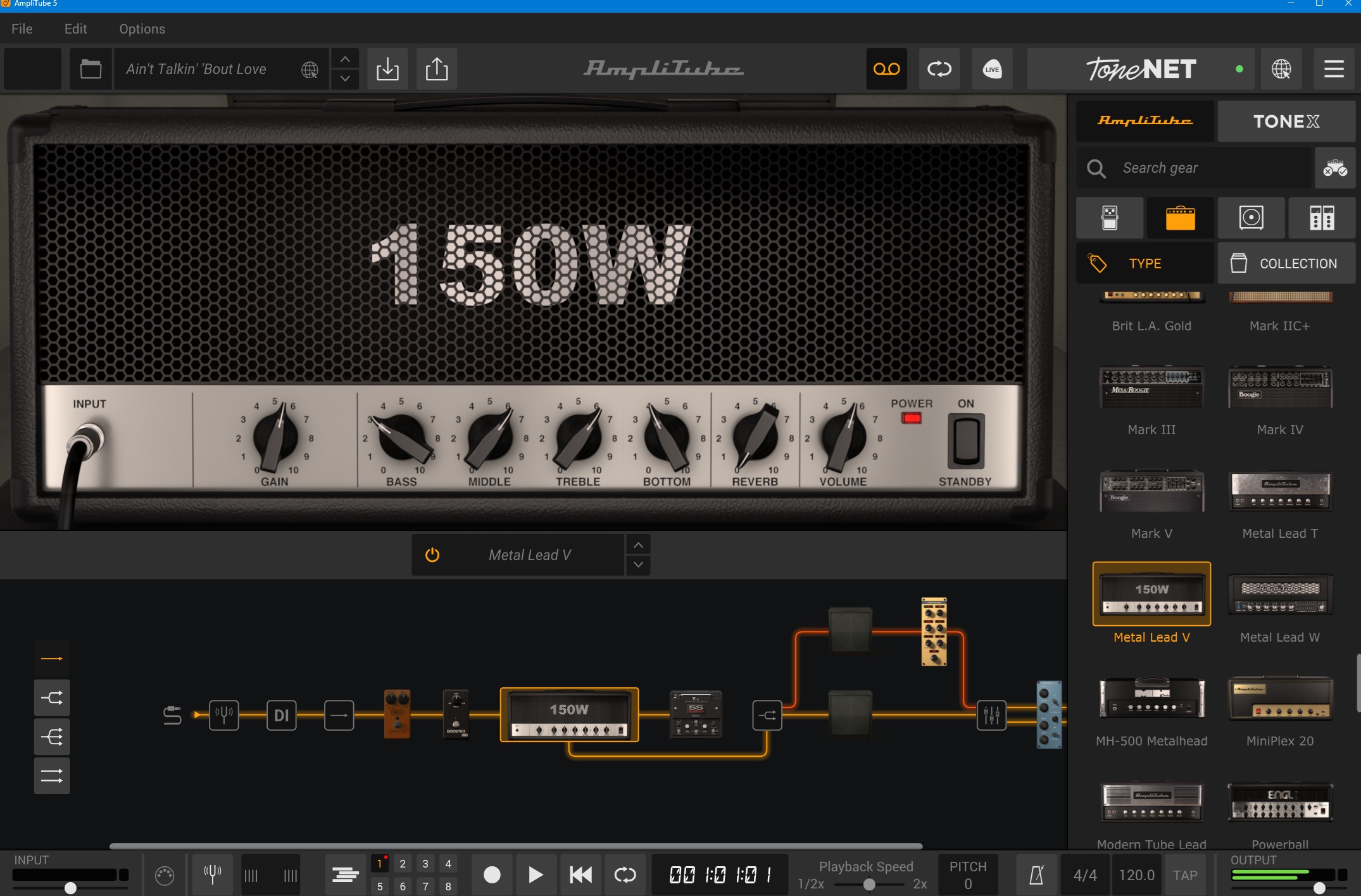Switch to the TONEX tab
The width and height of the screenshot is (1361, 896).
click(x=1286, y=121)
